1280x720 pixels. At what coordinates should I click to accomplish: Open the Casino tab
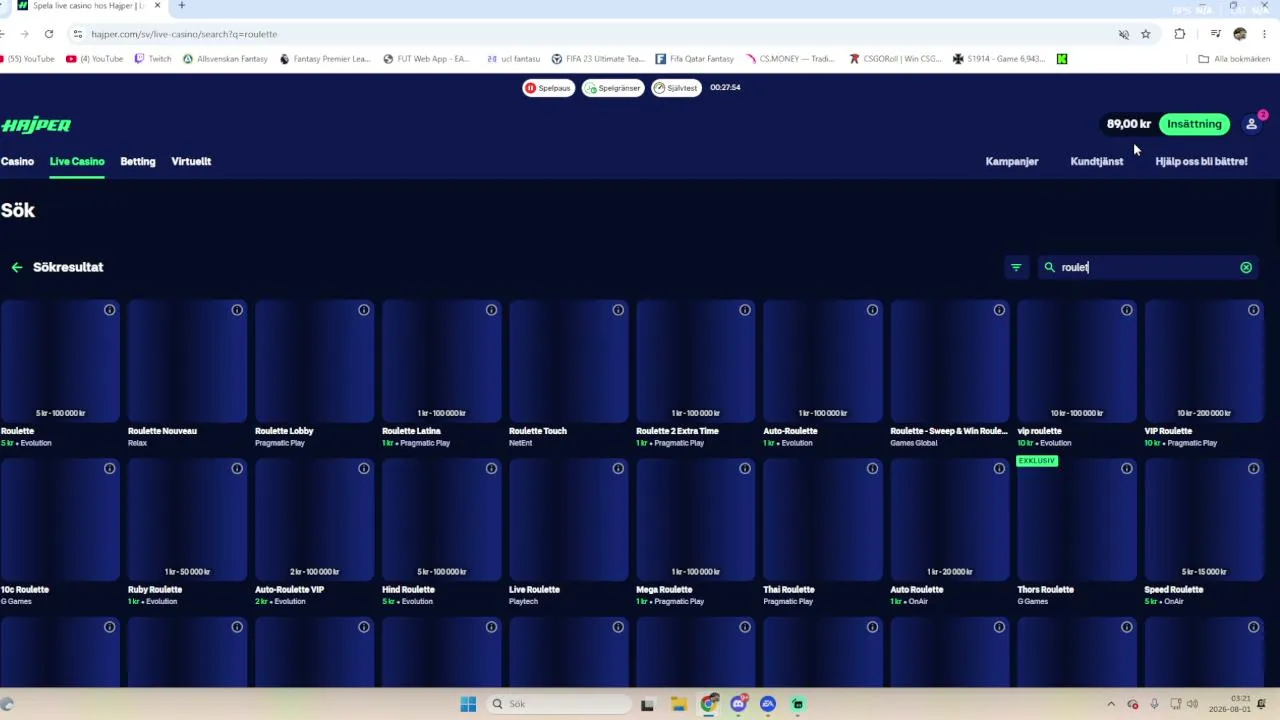pos(17,161)
